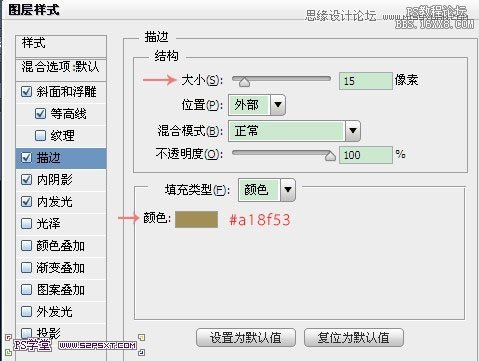479x361 pixels.
Task: Click the 设置为默认值 button
Action: pyautogui.click(x=246, y=338)
